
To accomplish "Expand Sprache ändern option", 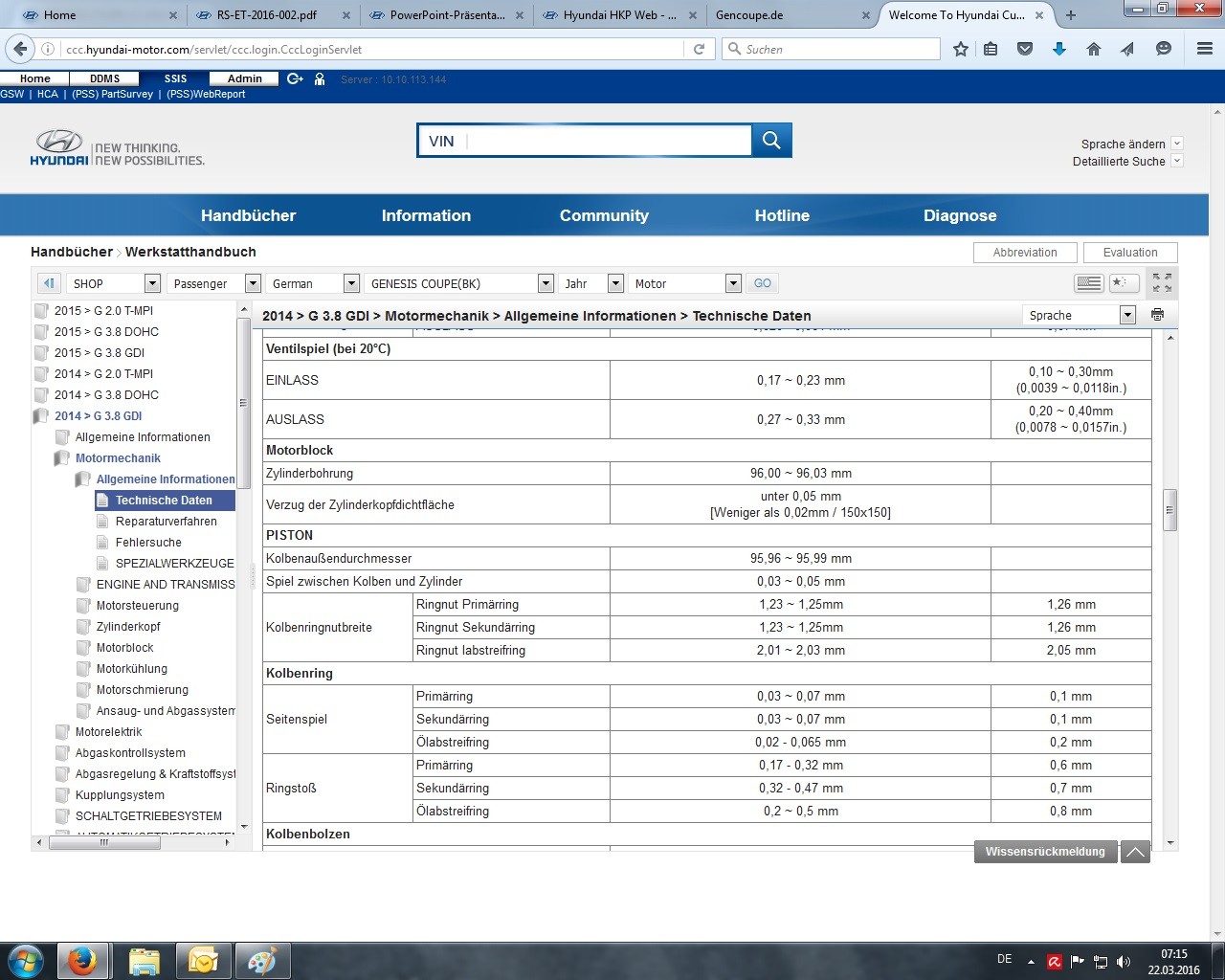I will pyautogui.click(x=1177, y=144).
